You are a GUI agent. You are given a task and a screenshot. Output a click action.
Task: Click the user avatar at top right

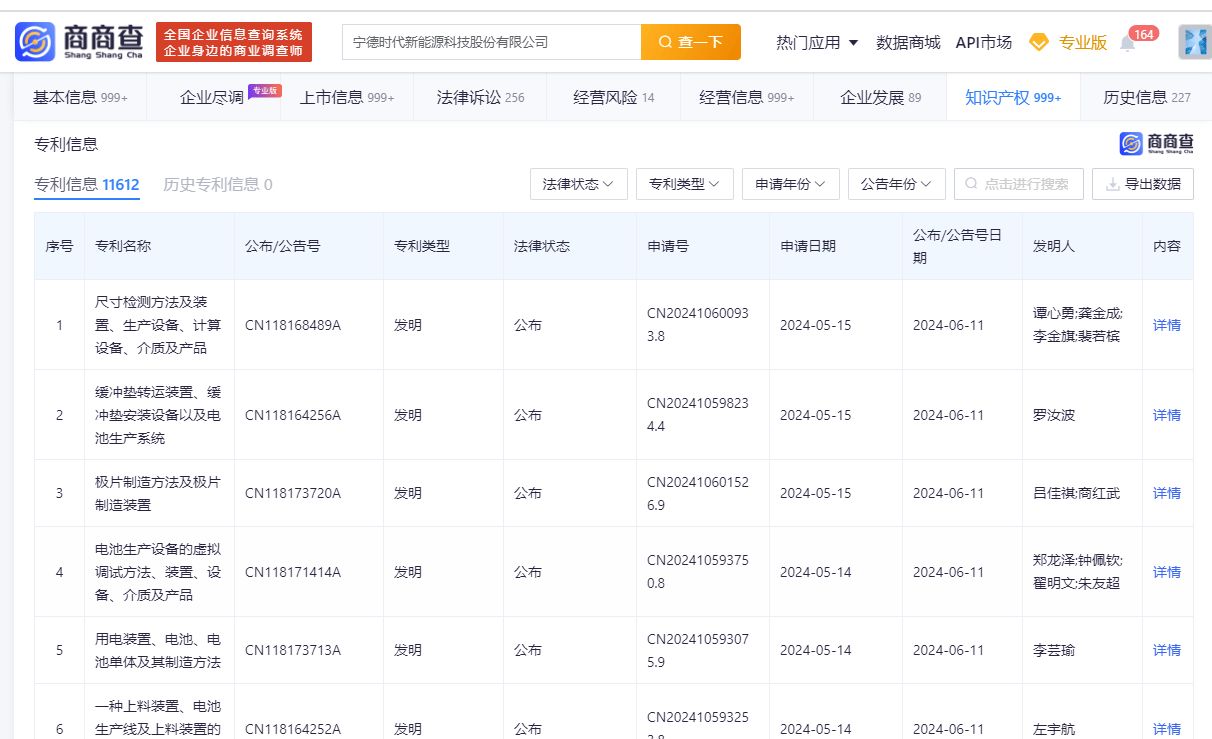coord(1194,42)
